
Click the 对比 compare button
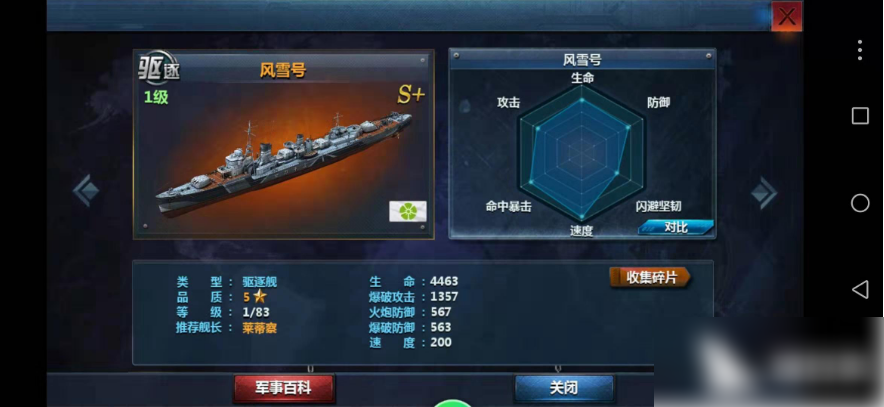pyautogui.click(x=676, y=227)
